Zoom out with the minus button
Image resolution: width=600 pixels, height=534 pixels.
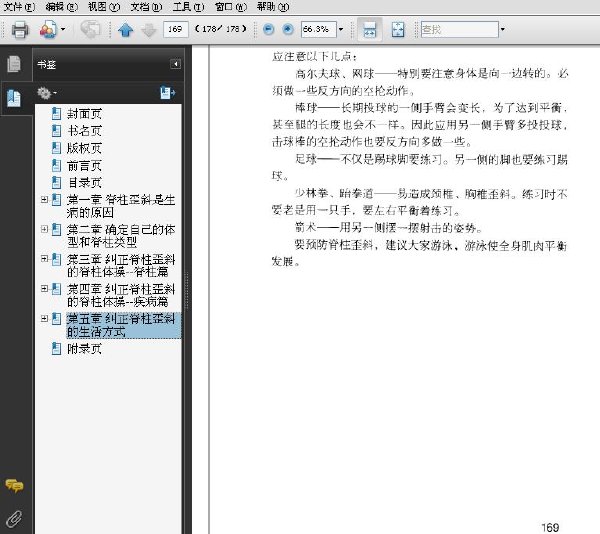(x=269, y=29)
